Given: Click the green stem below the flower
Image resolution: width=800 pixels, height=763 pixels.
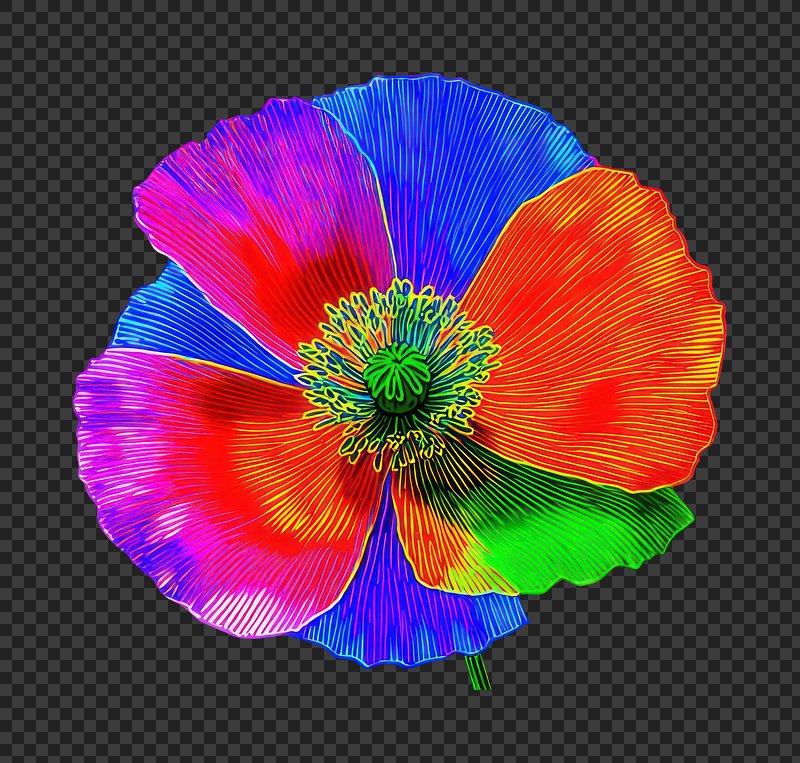Looking at the screenshot, I should [x=478, y=672].
